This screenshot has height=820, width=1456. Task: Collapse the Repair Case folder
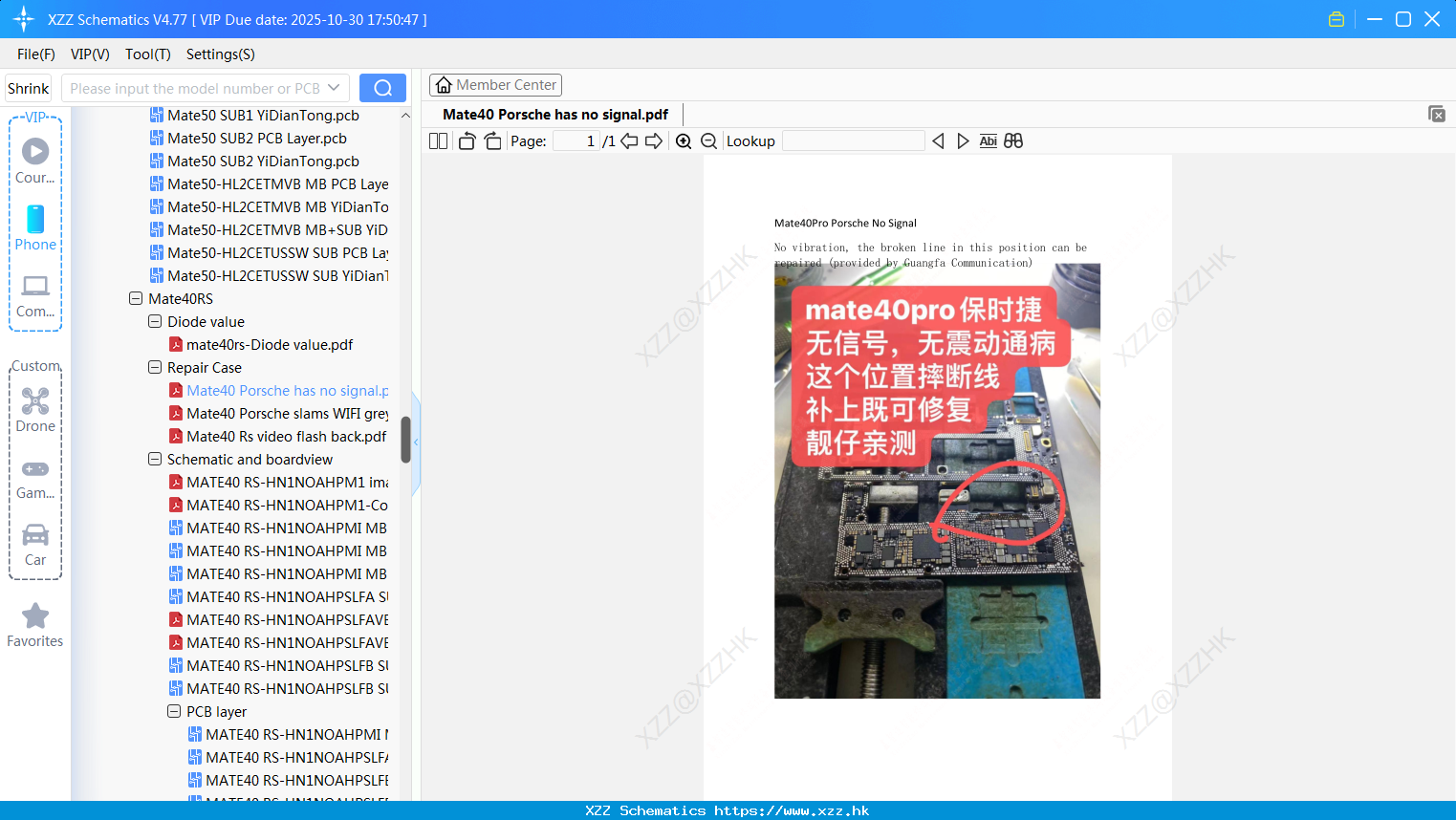(x=155, y=368)
